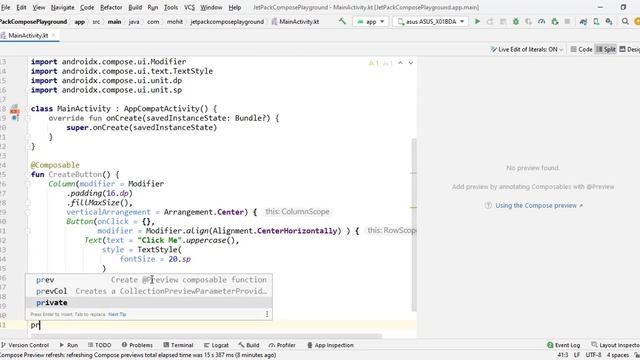Open the app run configuration dropdown
The width and height of the screenshot is (640, 360).
coord(371,21)
